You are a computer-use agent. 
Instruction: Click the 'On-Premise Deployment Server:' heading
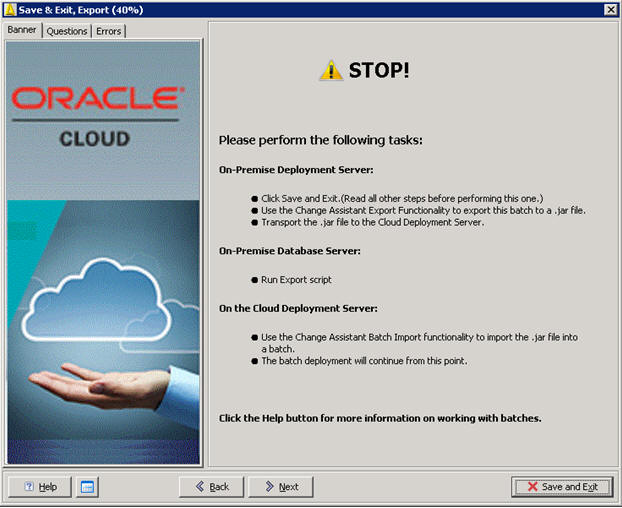point(296,170)
